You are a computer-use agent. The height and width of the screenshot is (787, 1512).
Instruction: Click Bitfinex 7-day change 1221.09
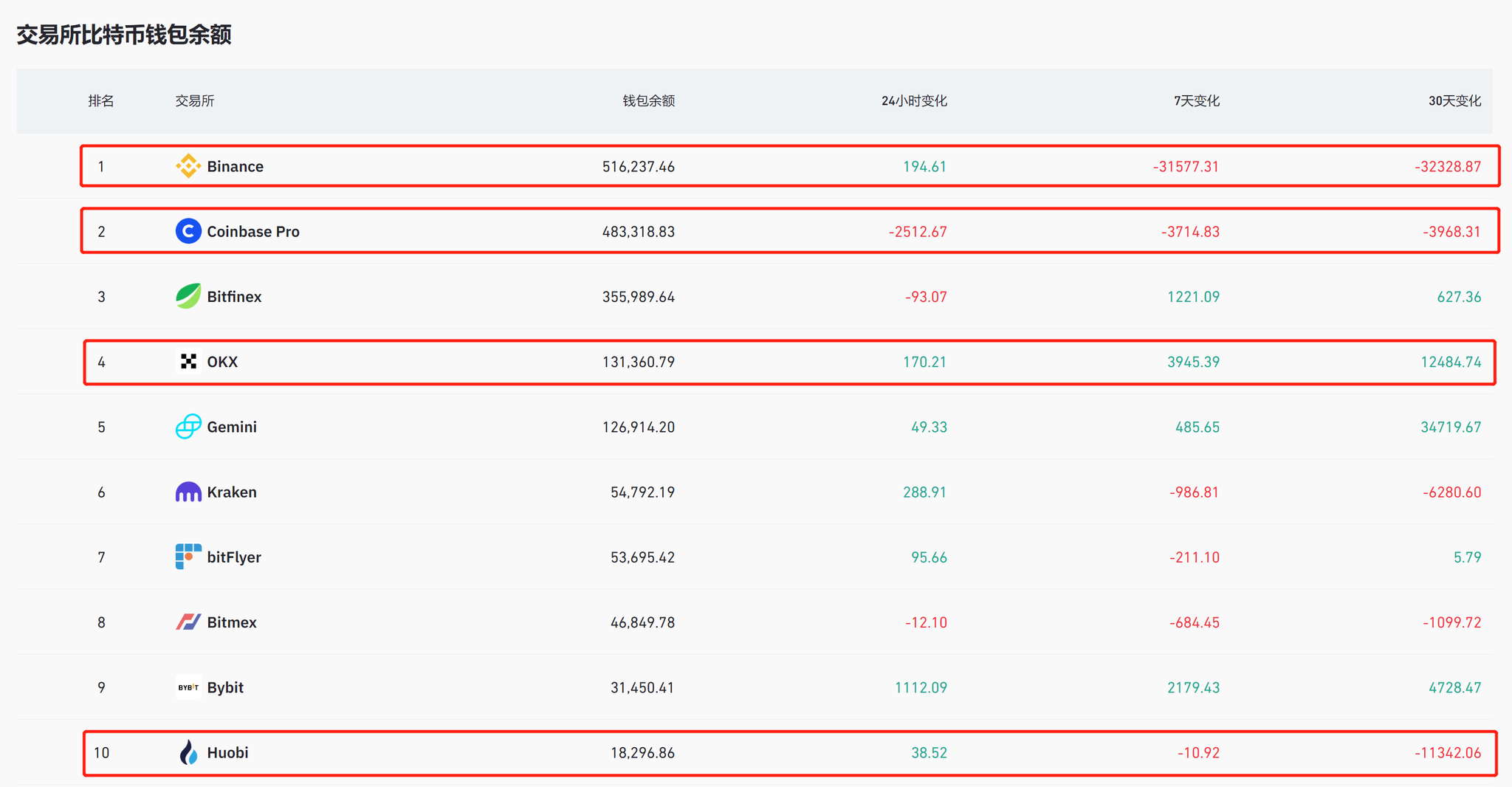click(1193, 297)
